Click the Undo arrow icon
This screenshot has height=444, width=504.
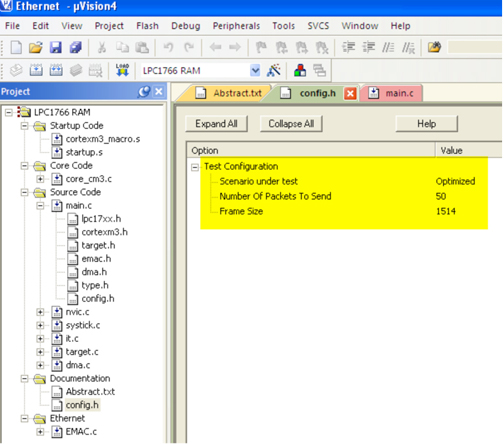tap(169, 47)
